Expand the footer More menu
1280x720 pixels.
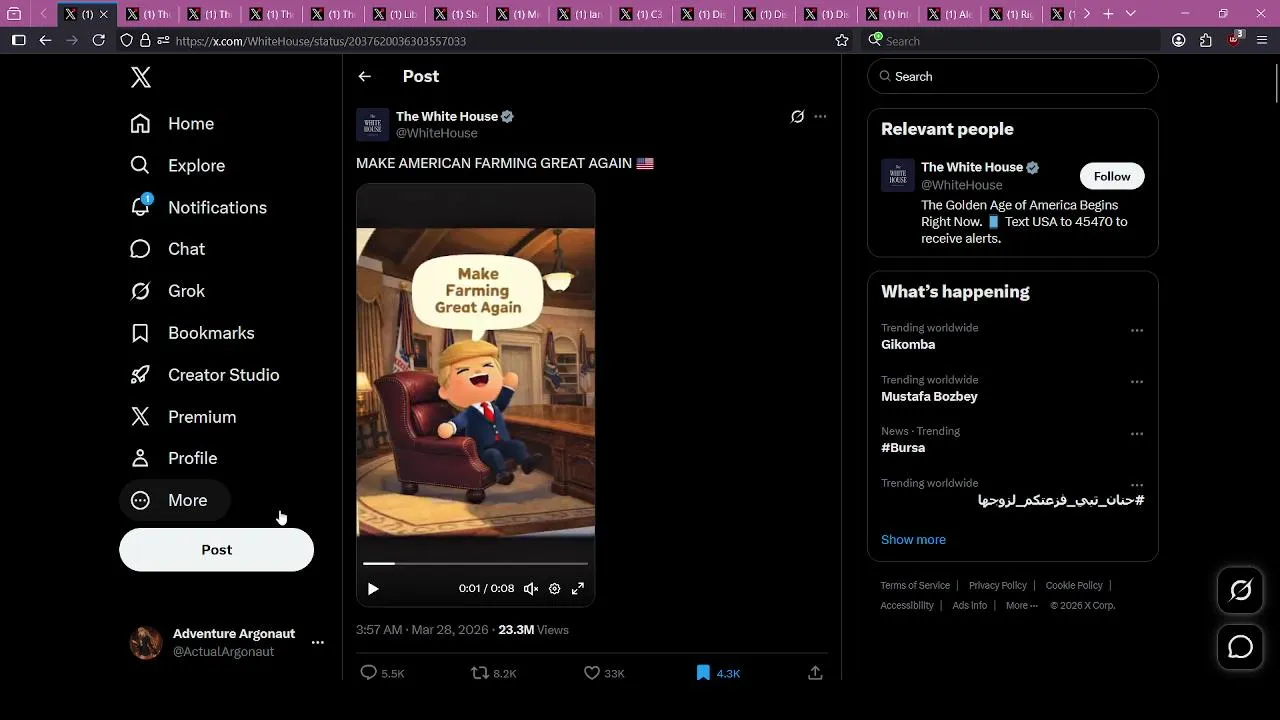pyautogui.click(x=1021, y=606)
